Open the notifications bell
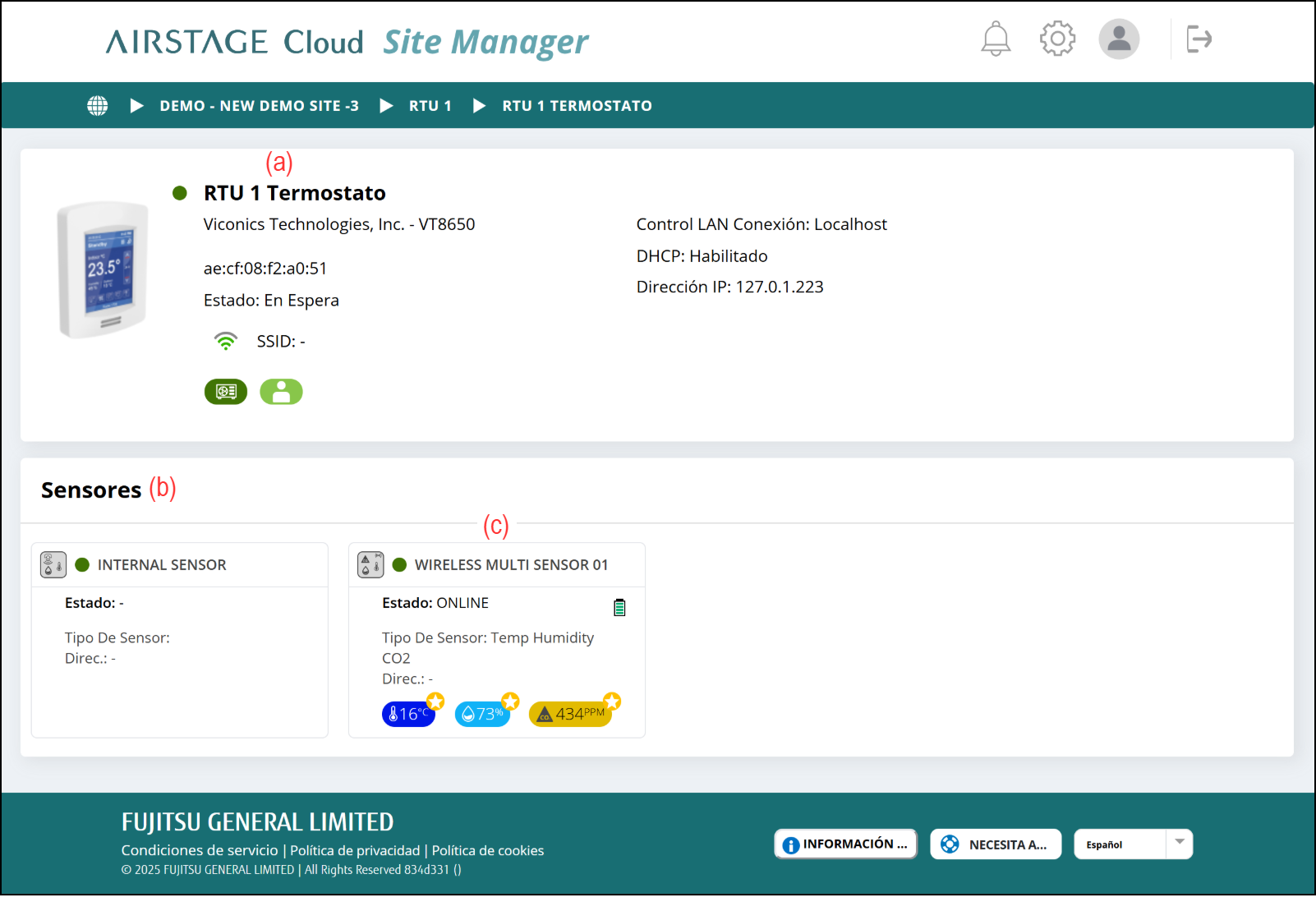 click(x=995, y=39)
